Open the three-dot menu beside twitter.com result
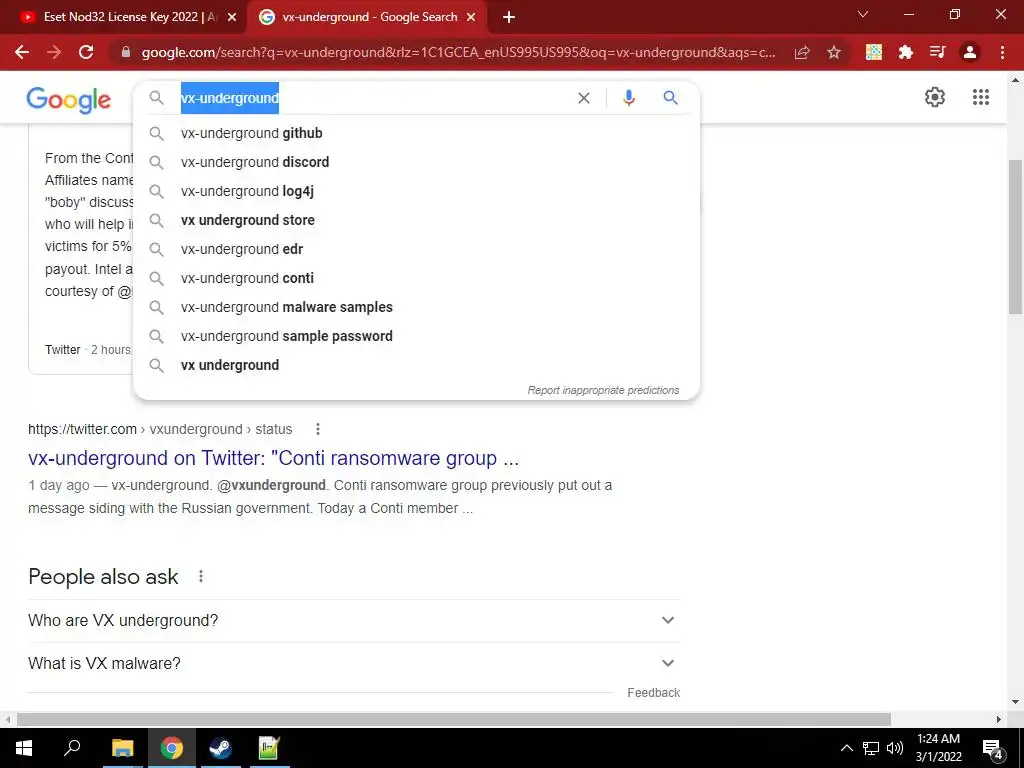This screenshot has width=1024, height=768. pos(317,429)
